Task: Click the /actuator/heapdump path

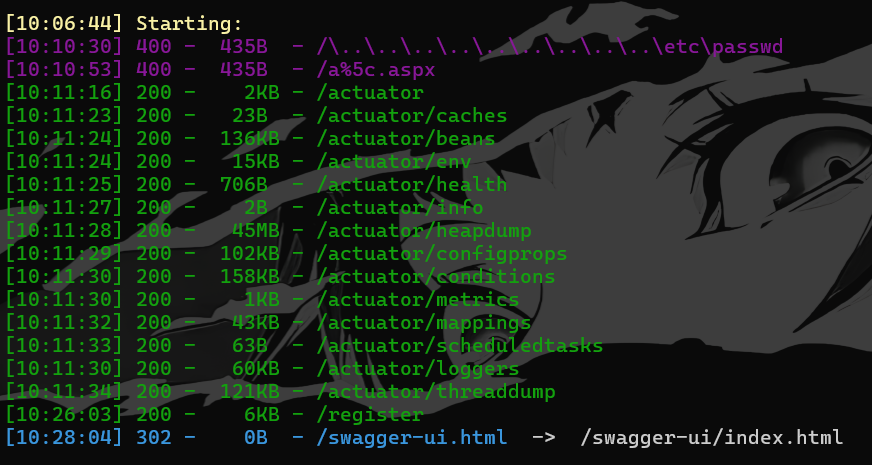Action: (x=424, y=231)
